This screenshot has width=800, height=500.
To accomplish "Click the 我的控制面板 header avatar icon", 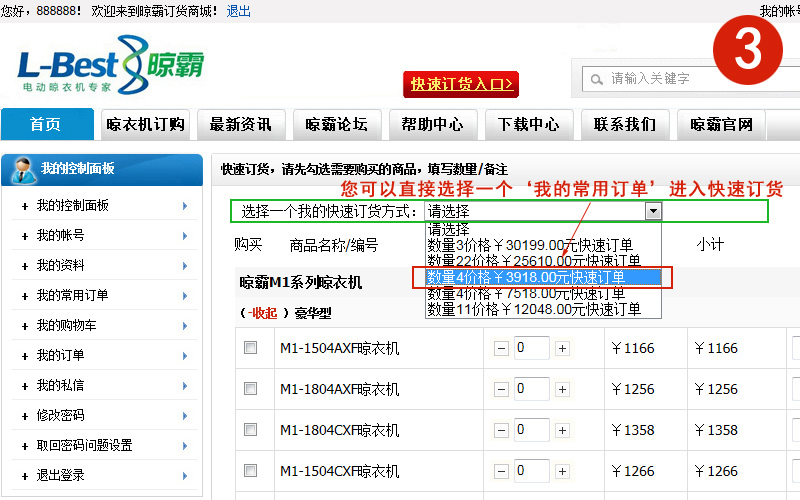I will point(22,170).
